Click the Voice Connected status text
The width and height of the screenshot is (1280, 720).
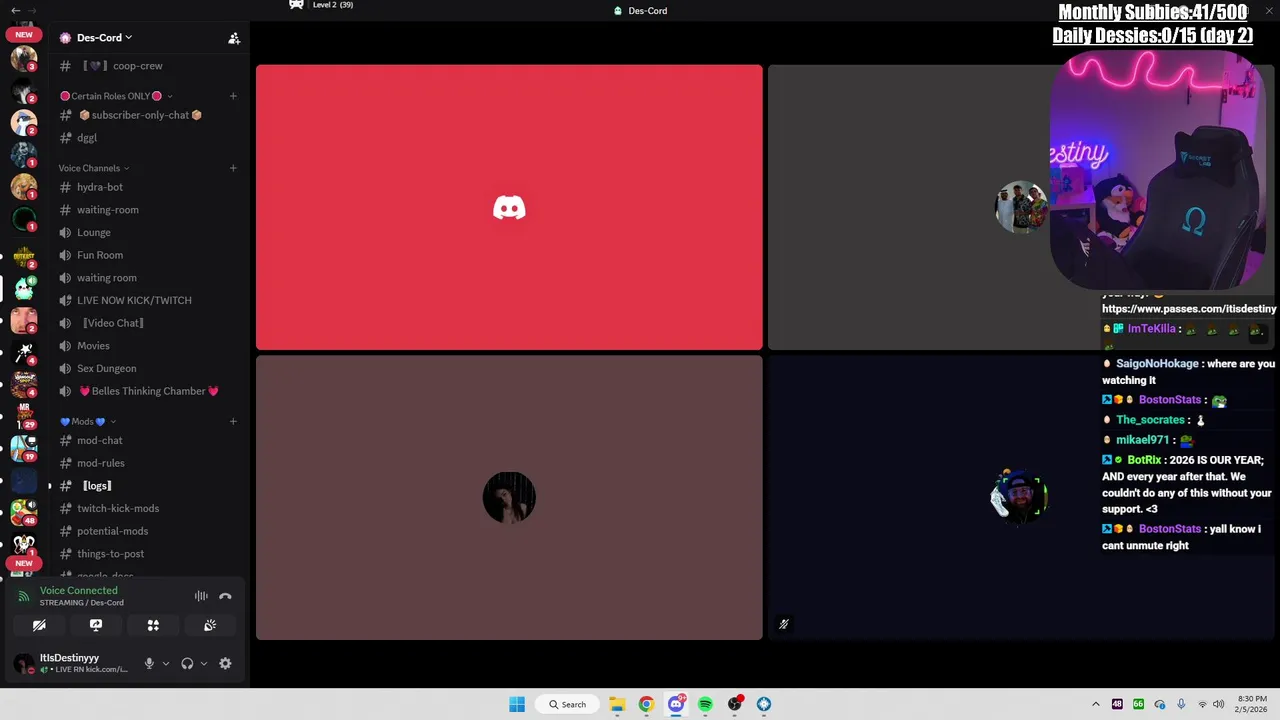click(78, 590)
